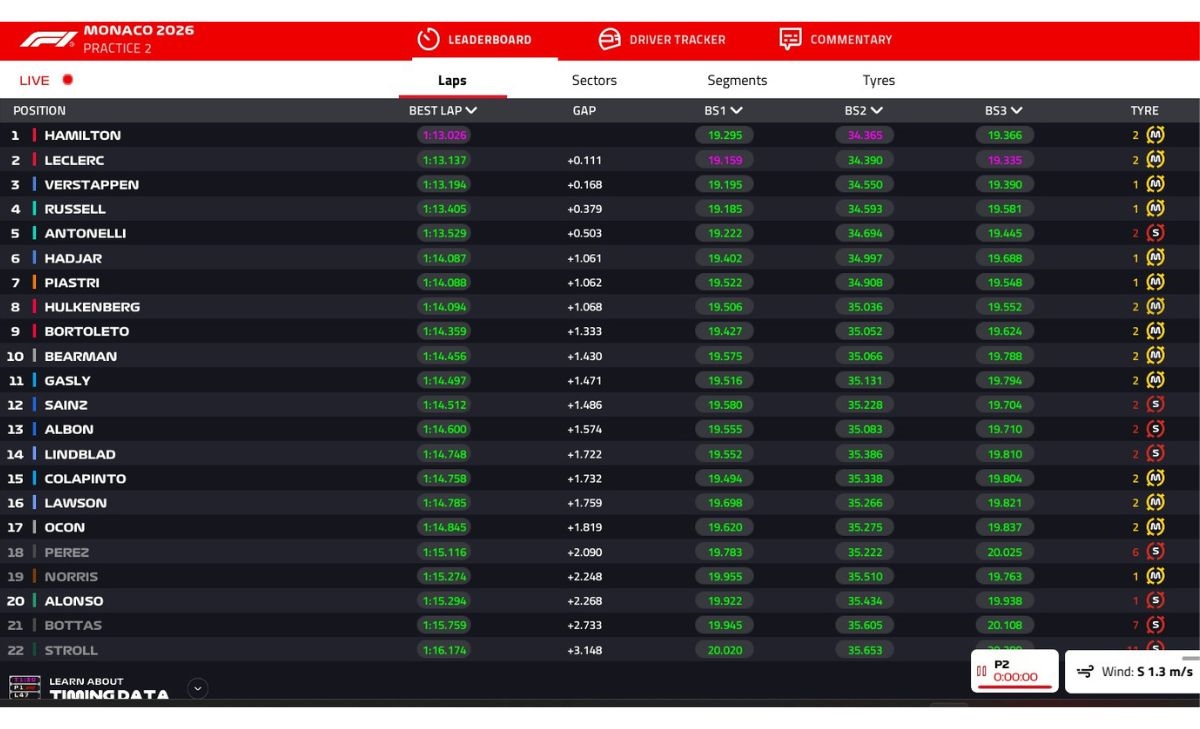Expand the Best Lap column dropdown
Screen dimensions: 1200x729
click(x=471, y=111)
